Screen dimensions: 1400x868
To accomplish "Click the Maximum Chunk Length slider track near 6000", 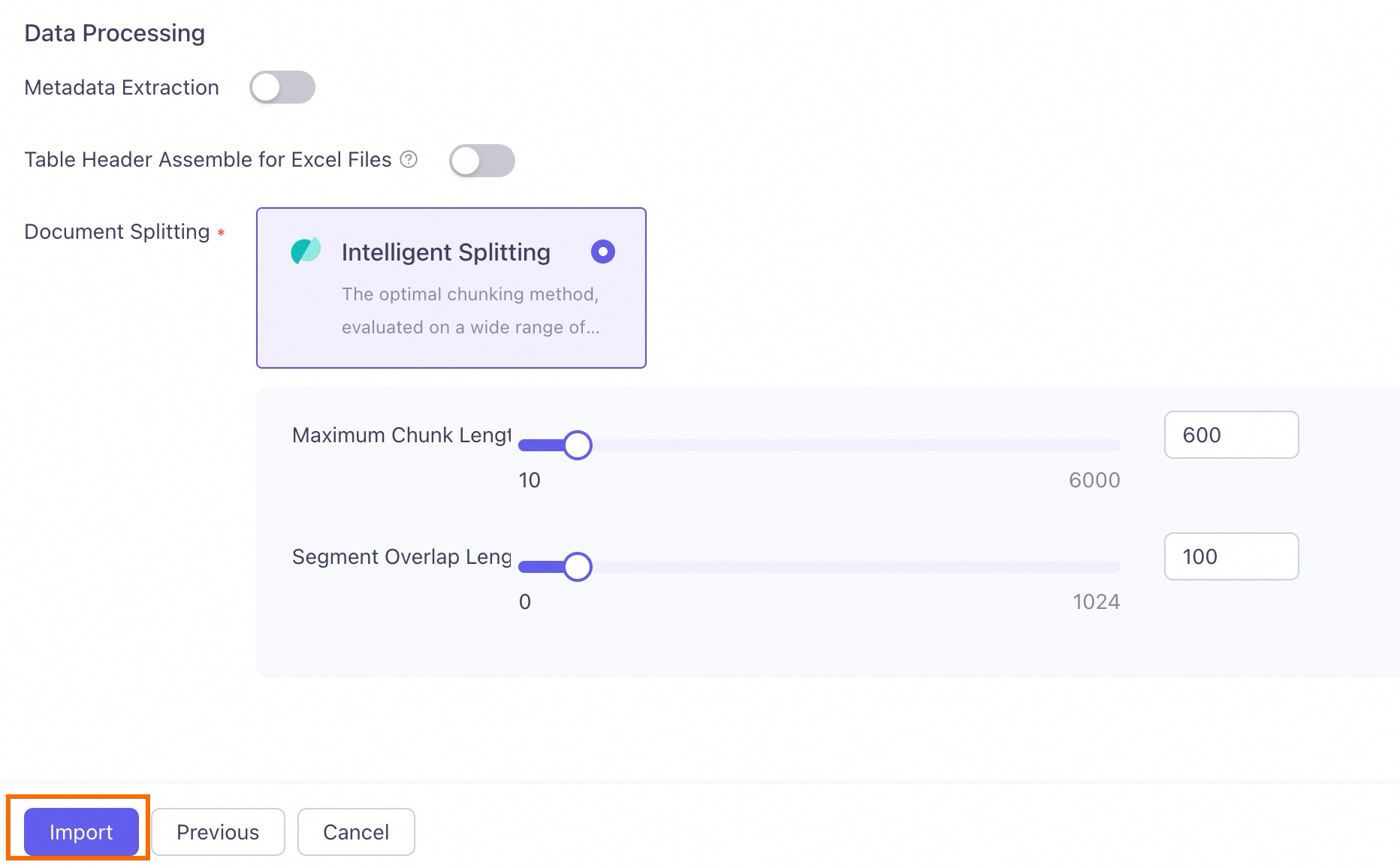I will pos(1104,445).
